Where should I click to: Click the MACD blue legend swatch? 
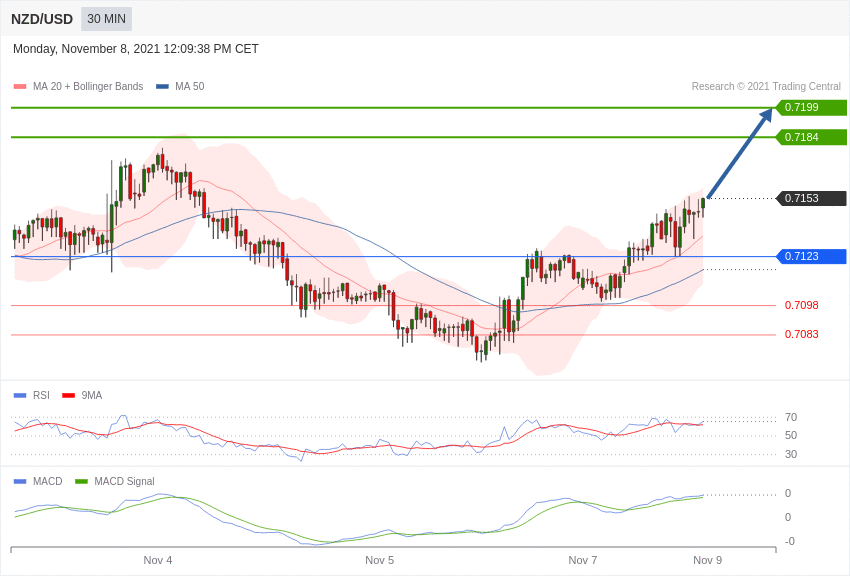(x=20, y=481)
